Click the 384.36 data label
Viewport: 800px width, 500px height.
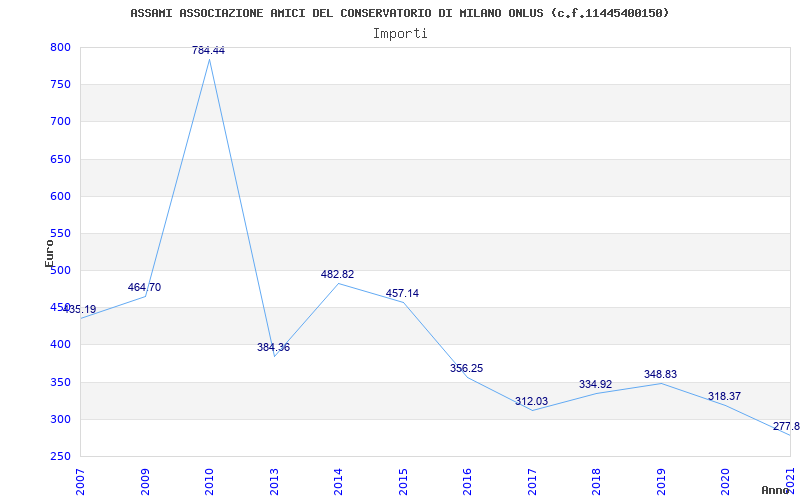pos(273,347)
